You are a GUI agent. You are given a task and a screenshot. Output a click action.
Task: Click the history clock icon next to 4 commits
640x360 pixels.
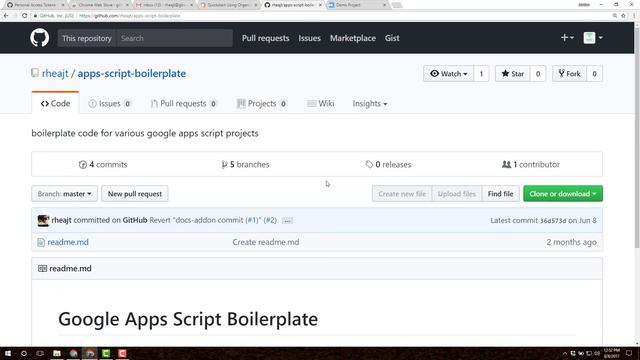point(82,164)
